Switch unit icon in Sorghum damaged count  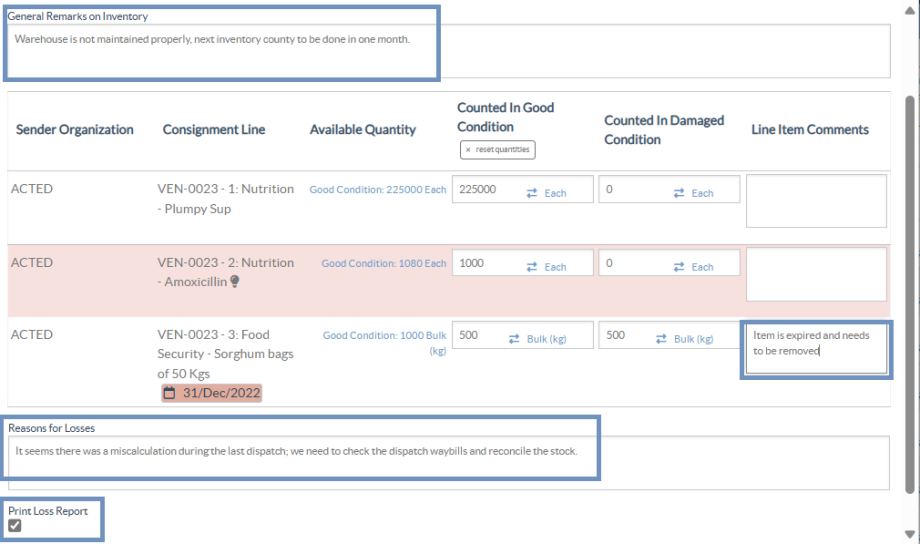[x=661, y=339]
